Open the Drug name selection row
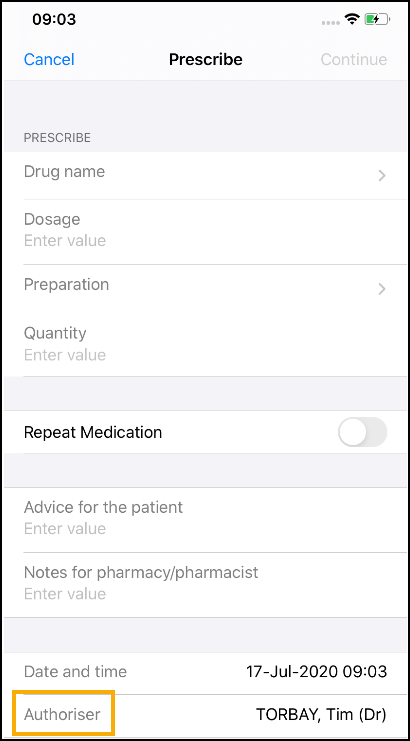Image resolution: width=410 pixels, height=741 pixels. (x=205, y=176)
